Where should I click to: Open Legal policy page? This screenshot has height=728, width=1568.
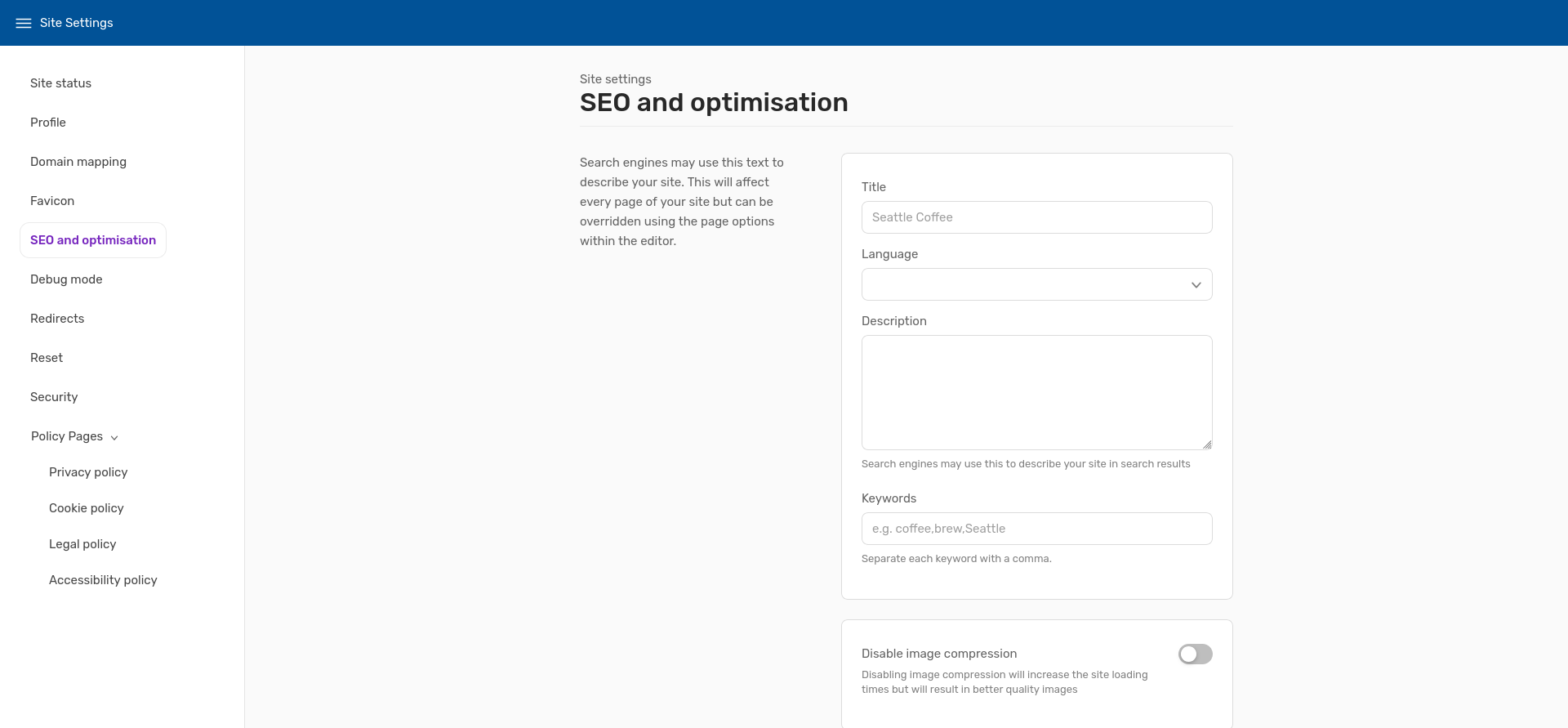click(x=82, y=544)
